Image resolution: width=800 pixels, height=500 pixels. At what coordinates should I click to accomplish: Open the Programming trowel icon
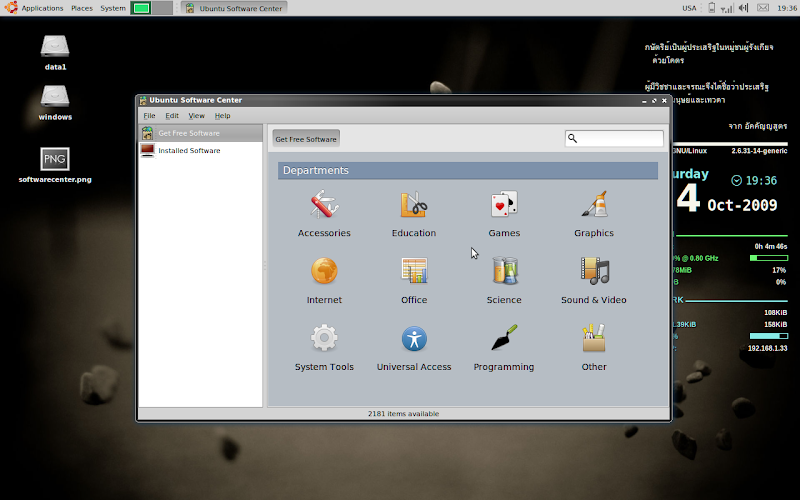(504, 338)
